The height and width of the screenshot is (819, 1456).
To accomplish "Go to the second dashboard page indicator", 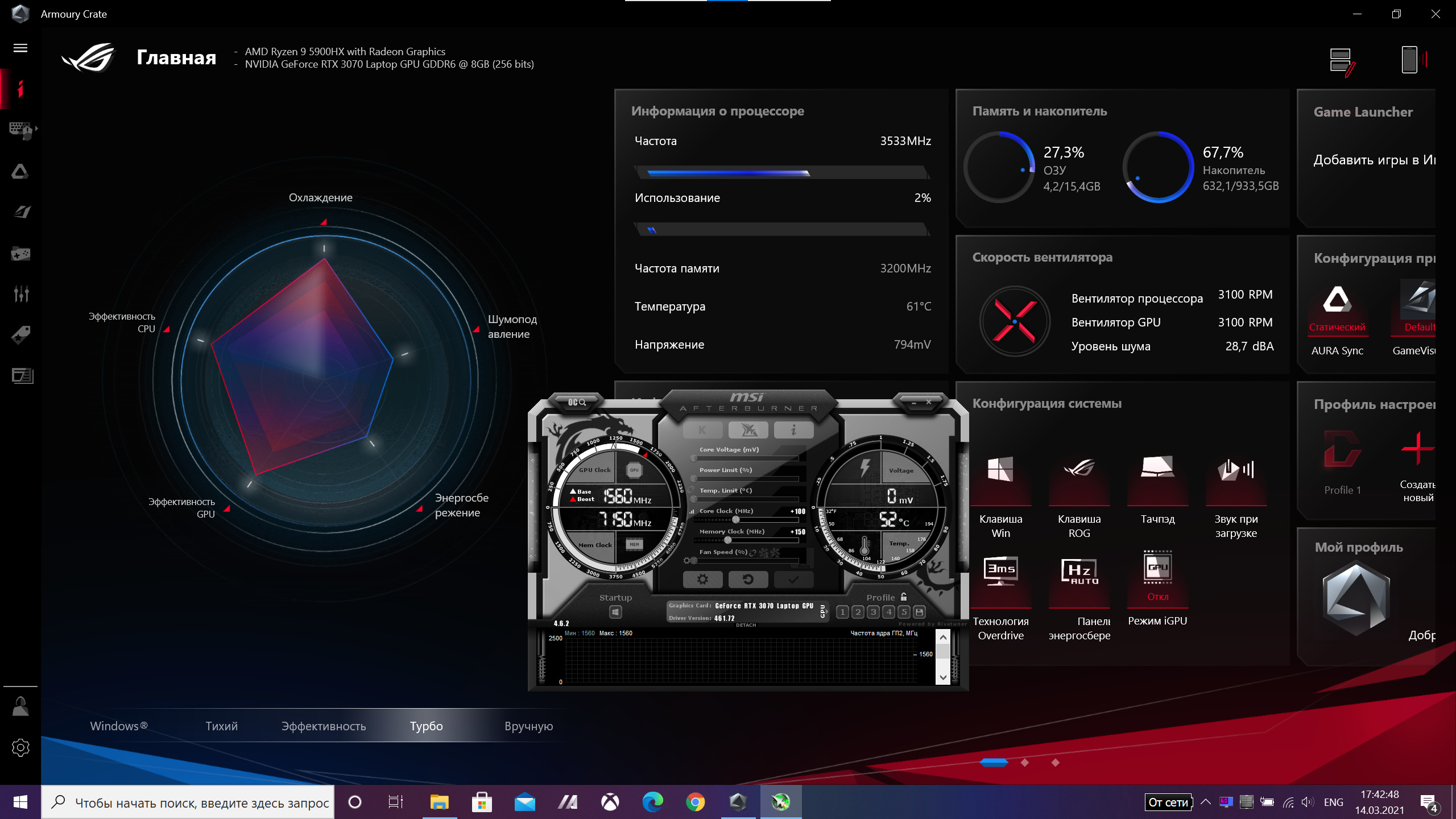I will (1025, 762).
